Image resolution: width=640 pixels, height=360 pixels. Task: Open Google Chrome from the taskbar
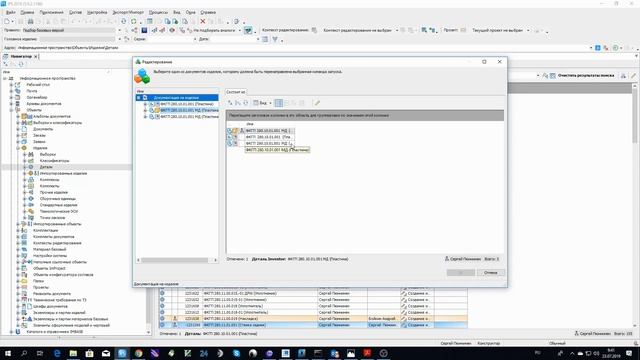pyautogui.click(x=138, y=353)
